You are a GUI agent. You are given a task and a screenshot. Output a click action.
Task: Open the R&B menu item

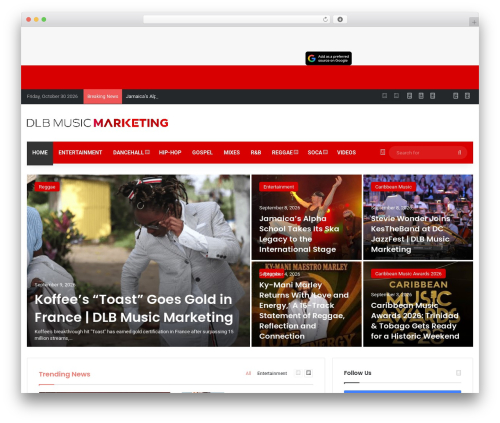(x=256, y=153)
